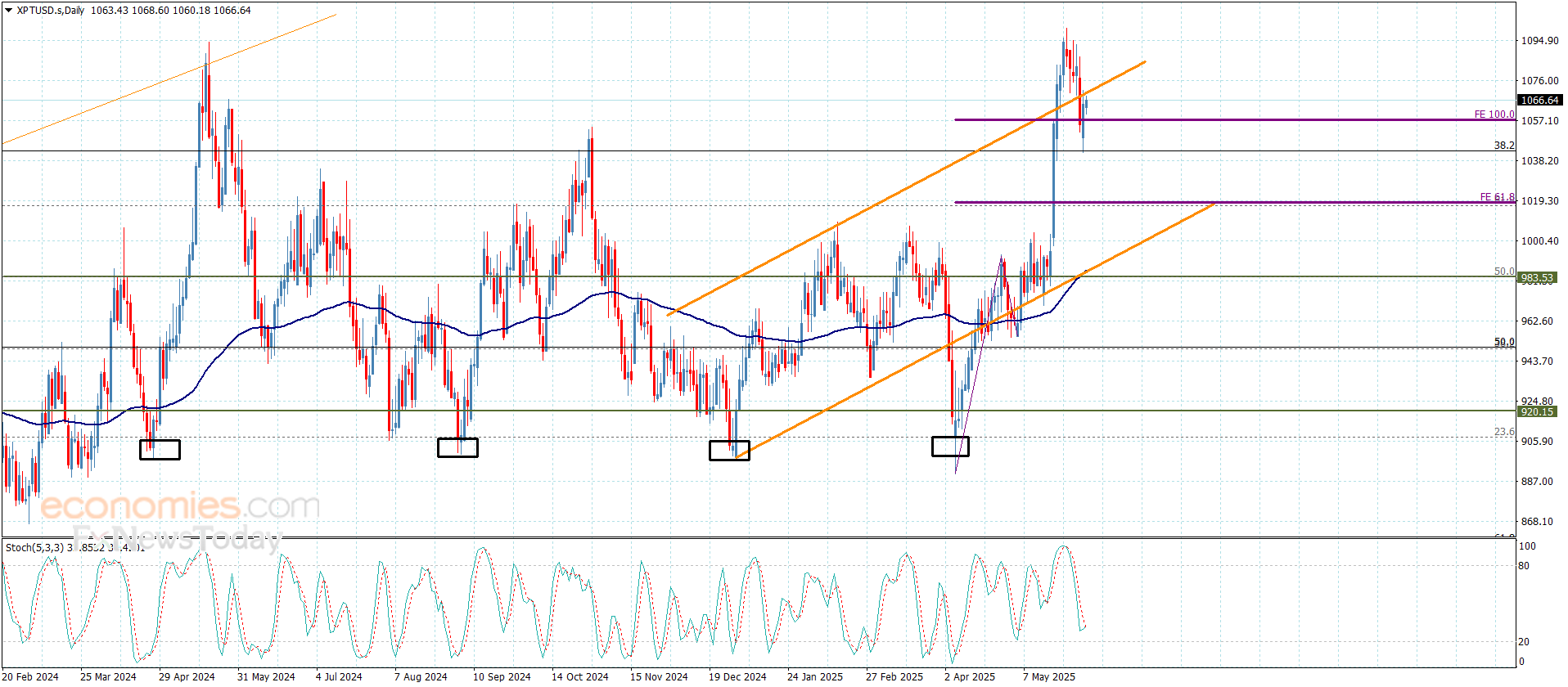Viewport: 1568px width, 687px height.
Task: Click the 1038.20 price axis label
Action: tap(1539, 161)
